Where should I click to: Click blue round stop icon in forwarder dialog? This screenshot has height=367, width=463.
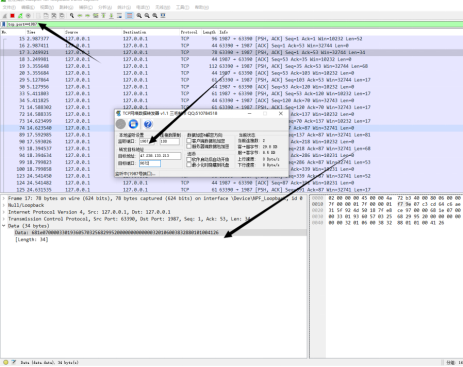133,124
